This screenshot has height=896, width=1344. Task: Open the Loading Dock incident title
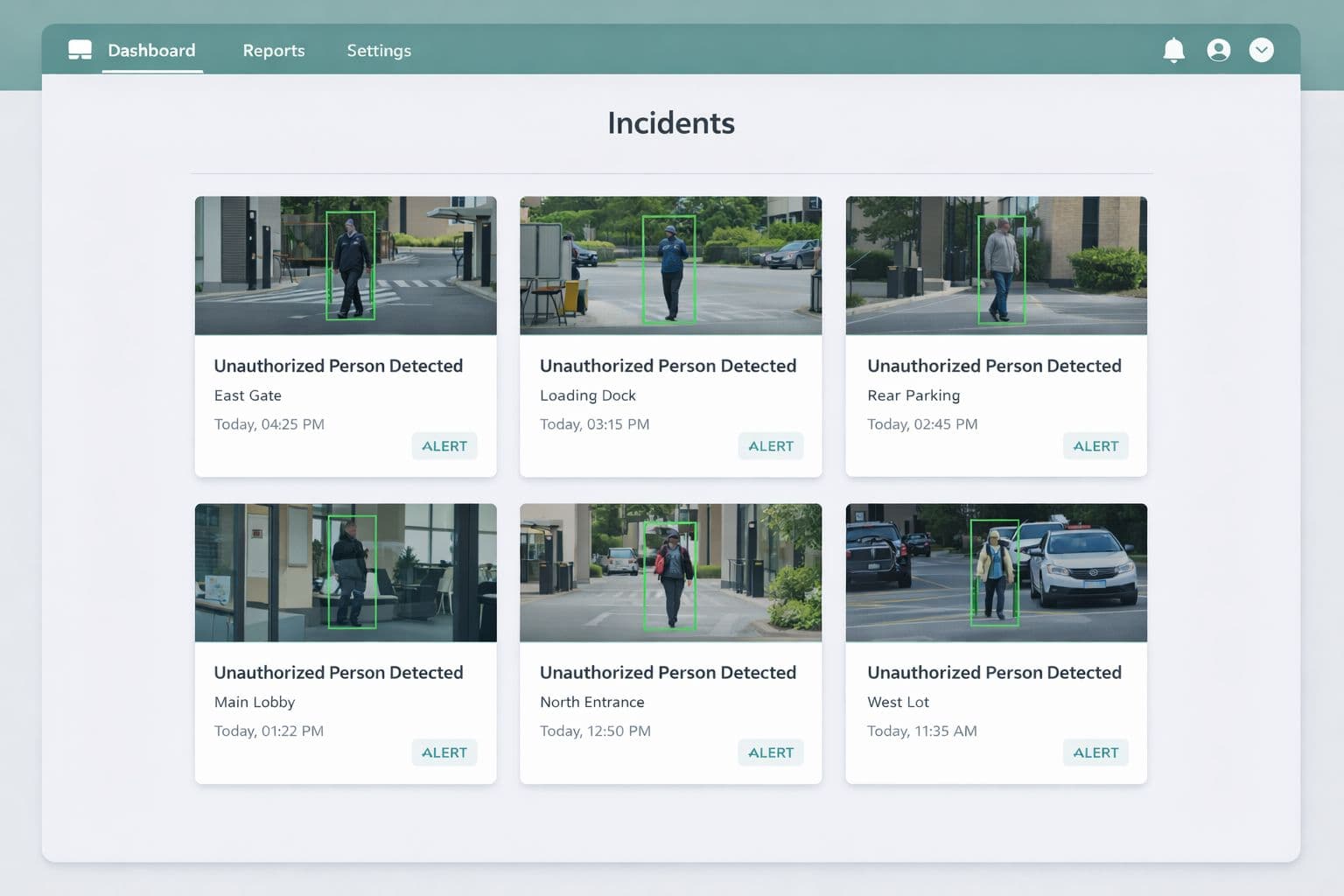(668, 366)
